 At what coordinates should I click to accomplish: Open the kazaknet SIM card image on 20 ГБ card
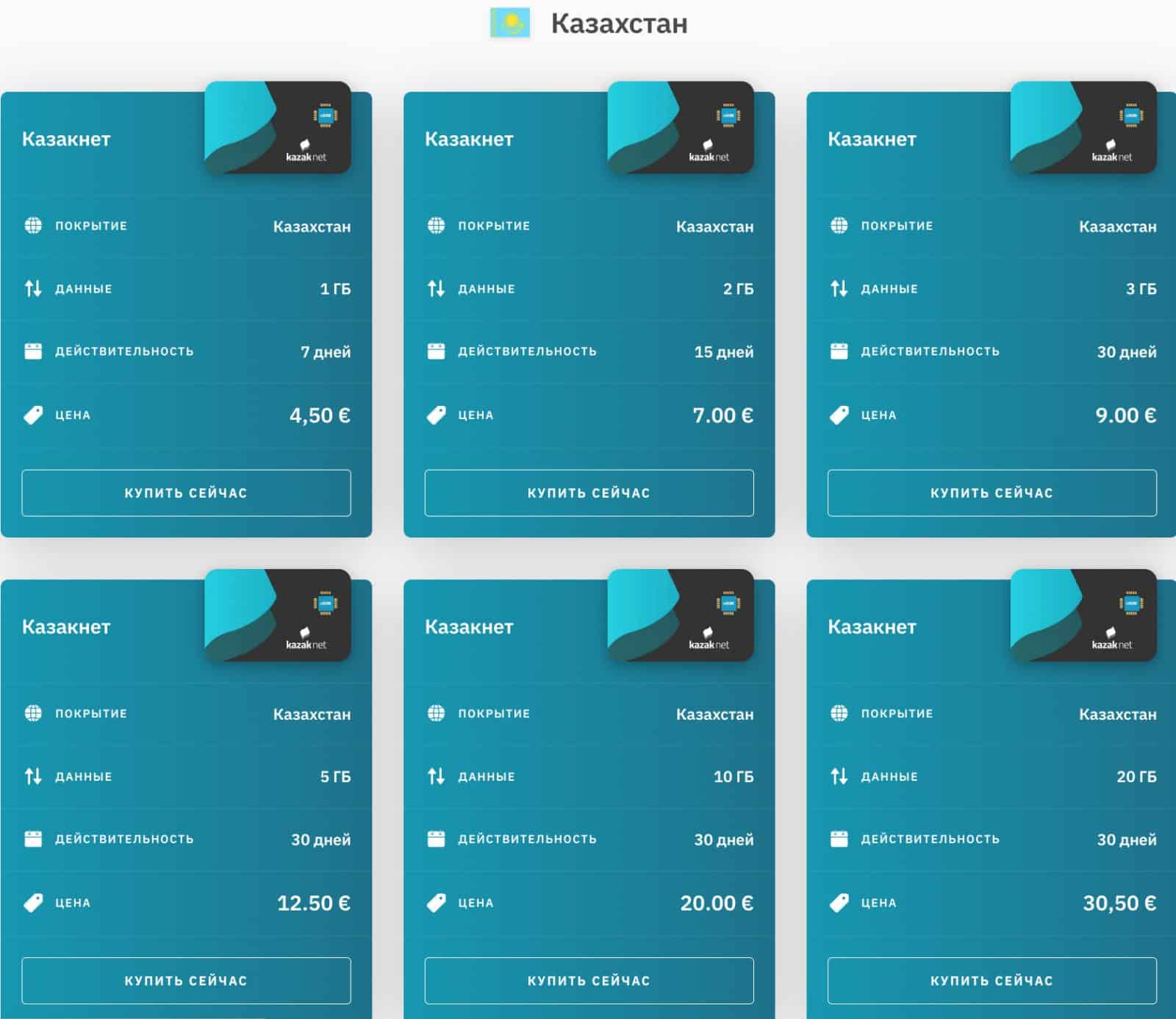tap(1083, 615)
